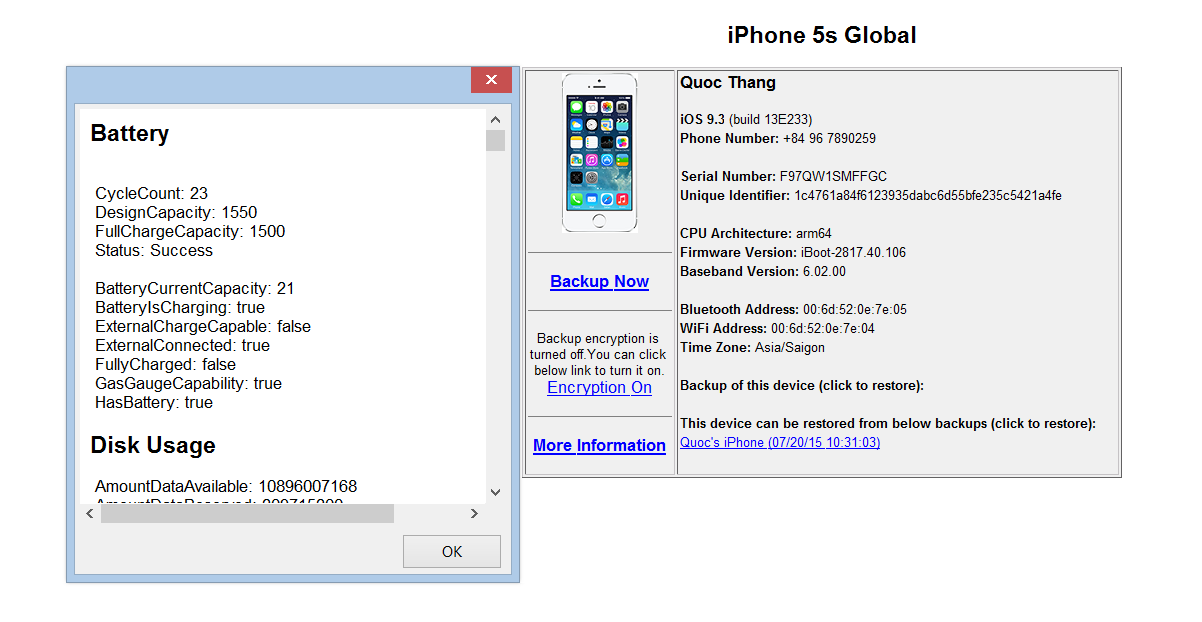Viewport: 1202px width, 622px height.
Task: Click the vertical scrollbar up arrow
Action: click(x=495, y=119)
